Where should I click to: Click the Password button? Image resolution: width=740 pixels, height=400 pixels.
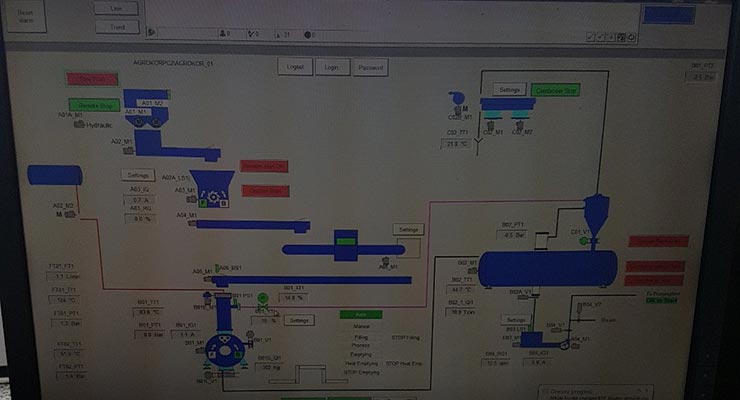370,68
